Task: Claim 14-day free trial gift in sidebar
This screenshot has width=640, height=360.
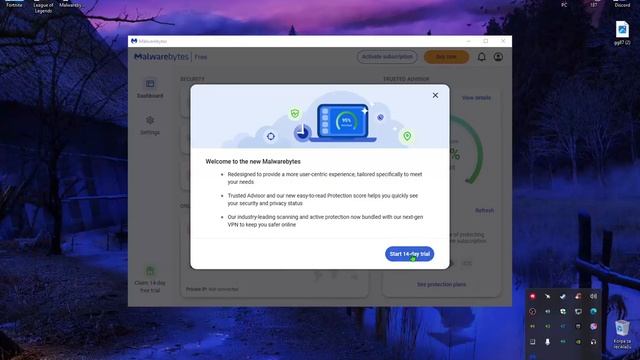Action: point(150,279)
